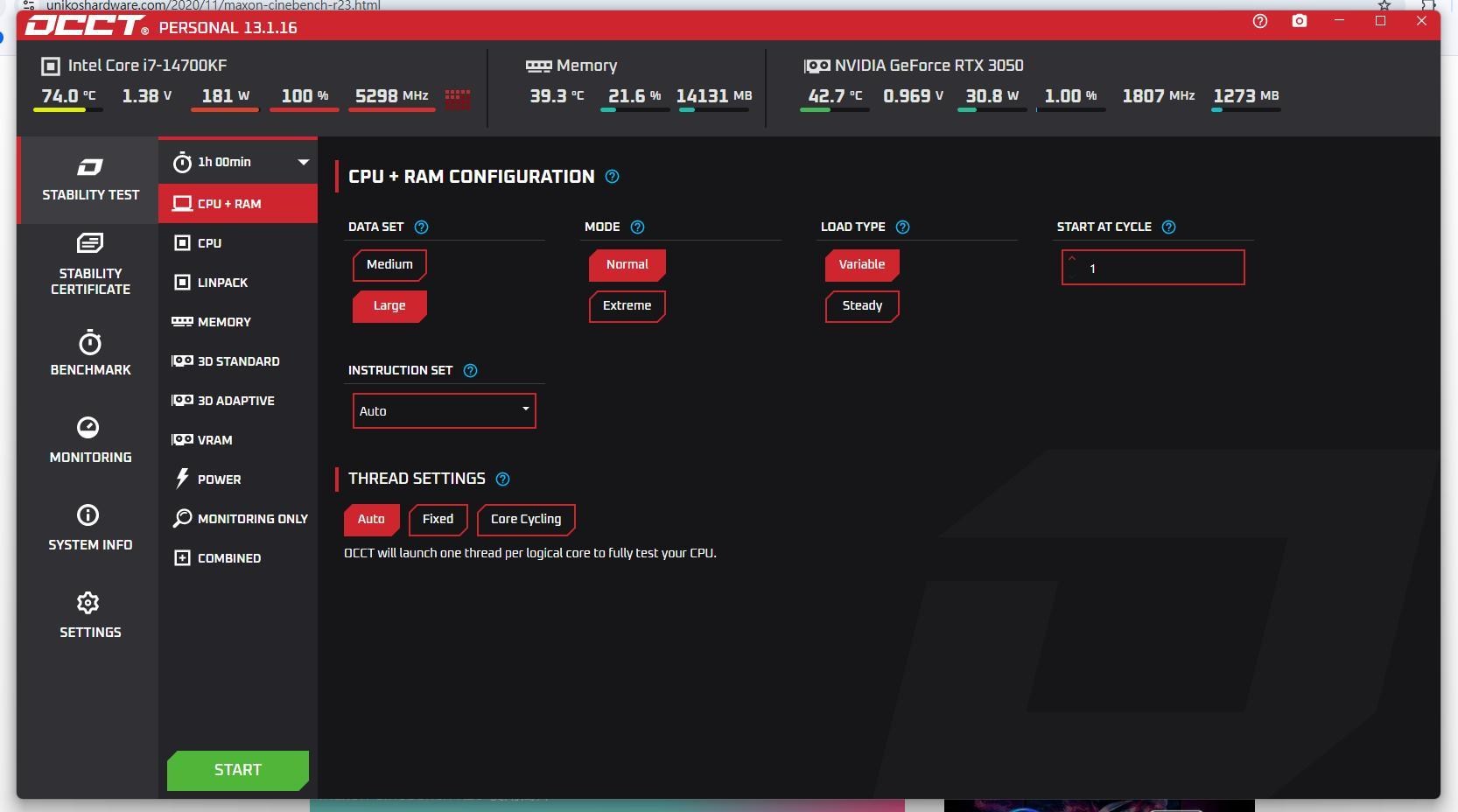This screenshot has height=812, width=1458.
Task: Choose the Medium data set
Action: pos(389,265)
